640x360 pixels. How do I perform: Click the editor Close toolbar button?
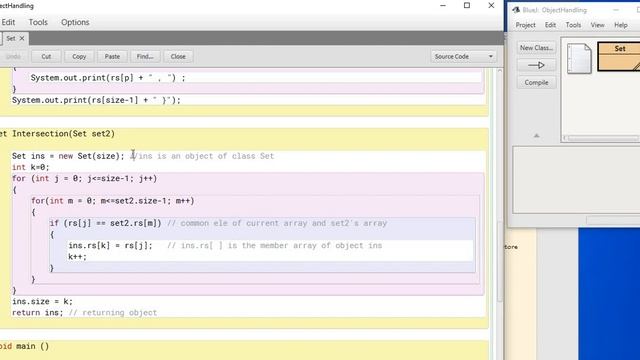(x=178, y=57)
